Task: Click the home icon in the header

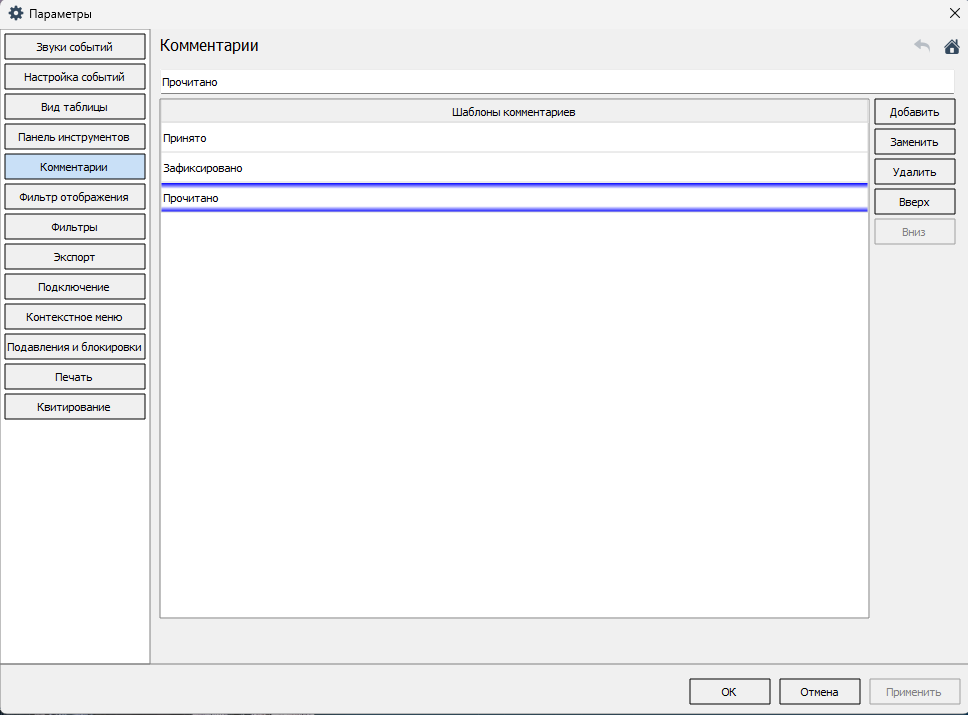Action: point(951,46)
